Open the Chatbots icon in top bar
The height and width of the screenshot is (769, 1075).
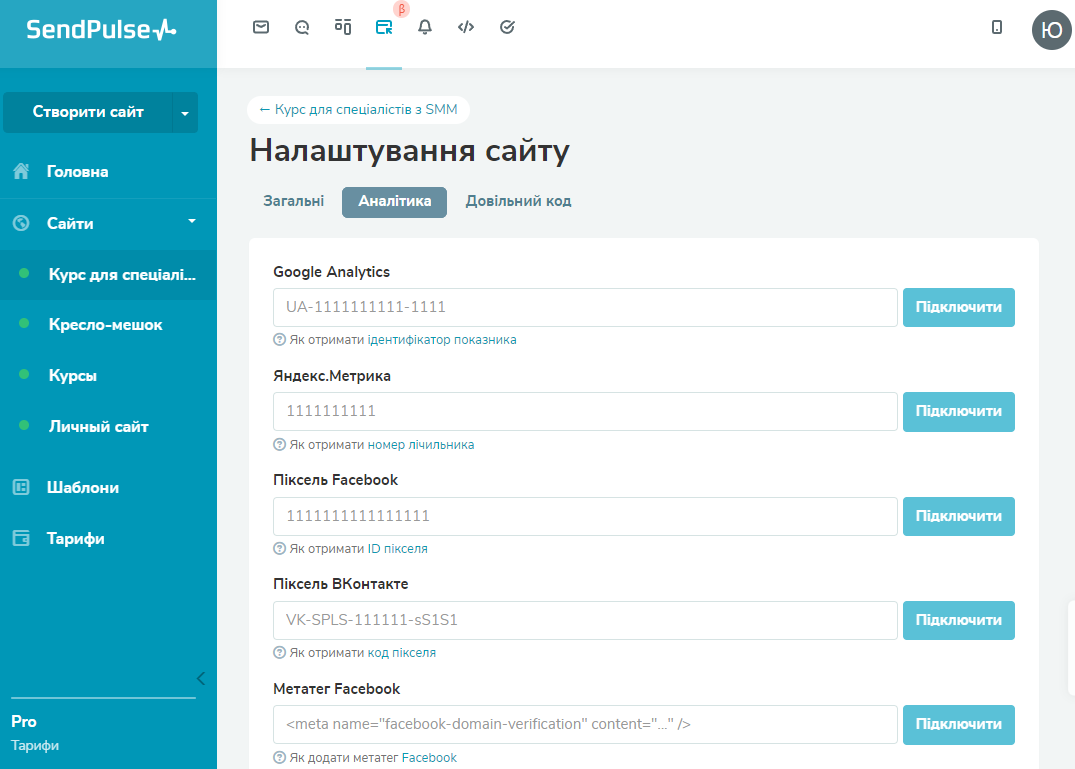(302, 27)
